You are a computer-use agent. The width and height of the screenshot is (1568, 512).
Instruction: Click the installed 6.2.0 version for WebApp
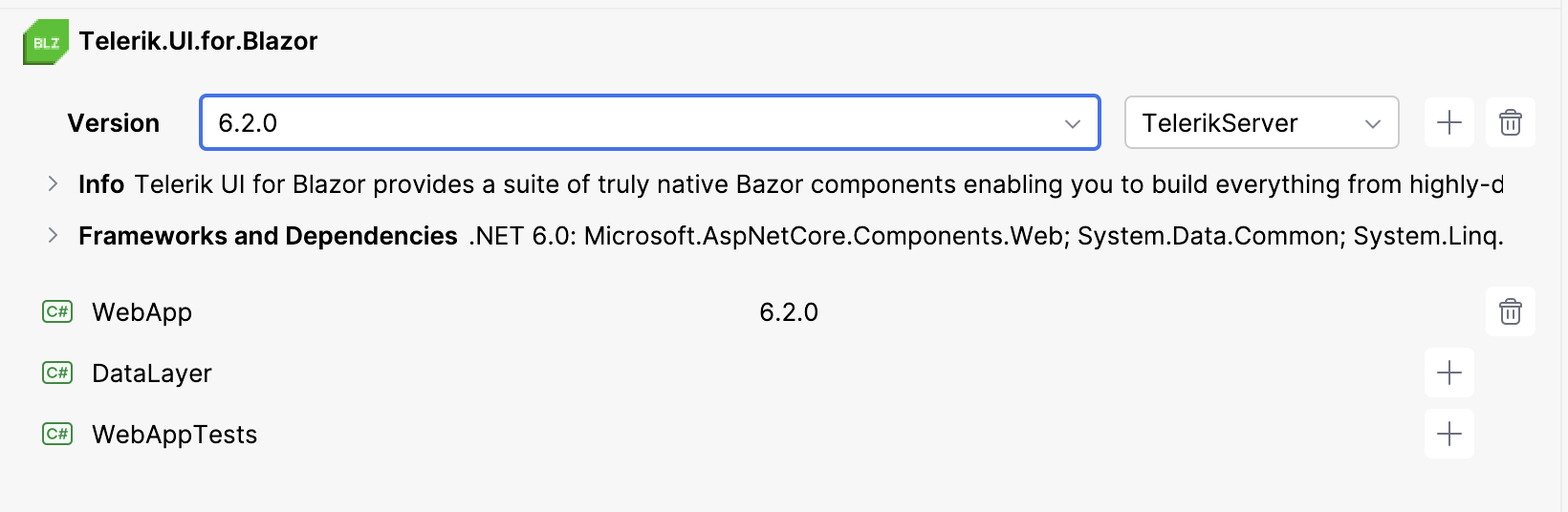[x=788, y=312]
